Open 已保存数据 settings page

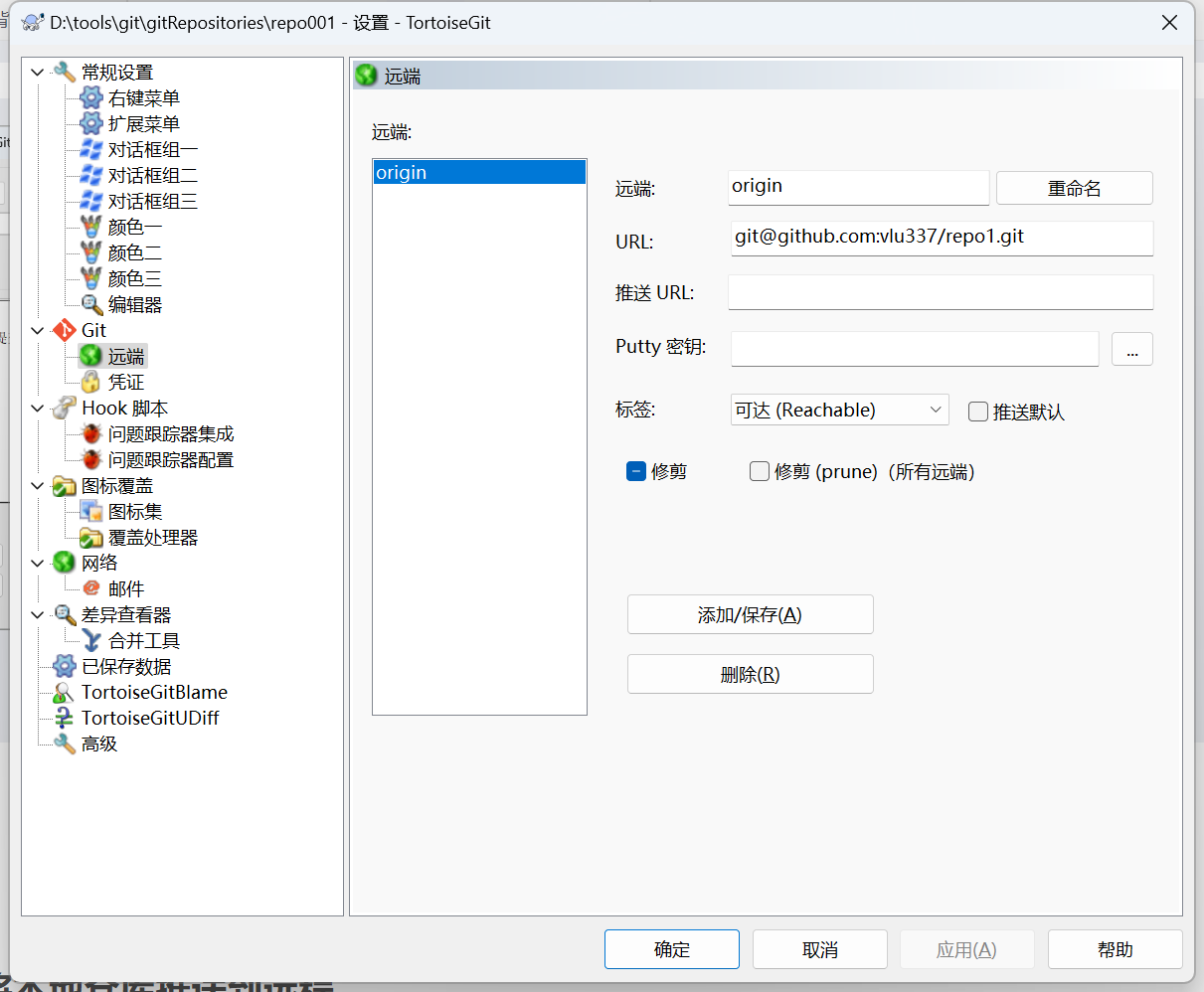click(x=126, y=666)
